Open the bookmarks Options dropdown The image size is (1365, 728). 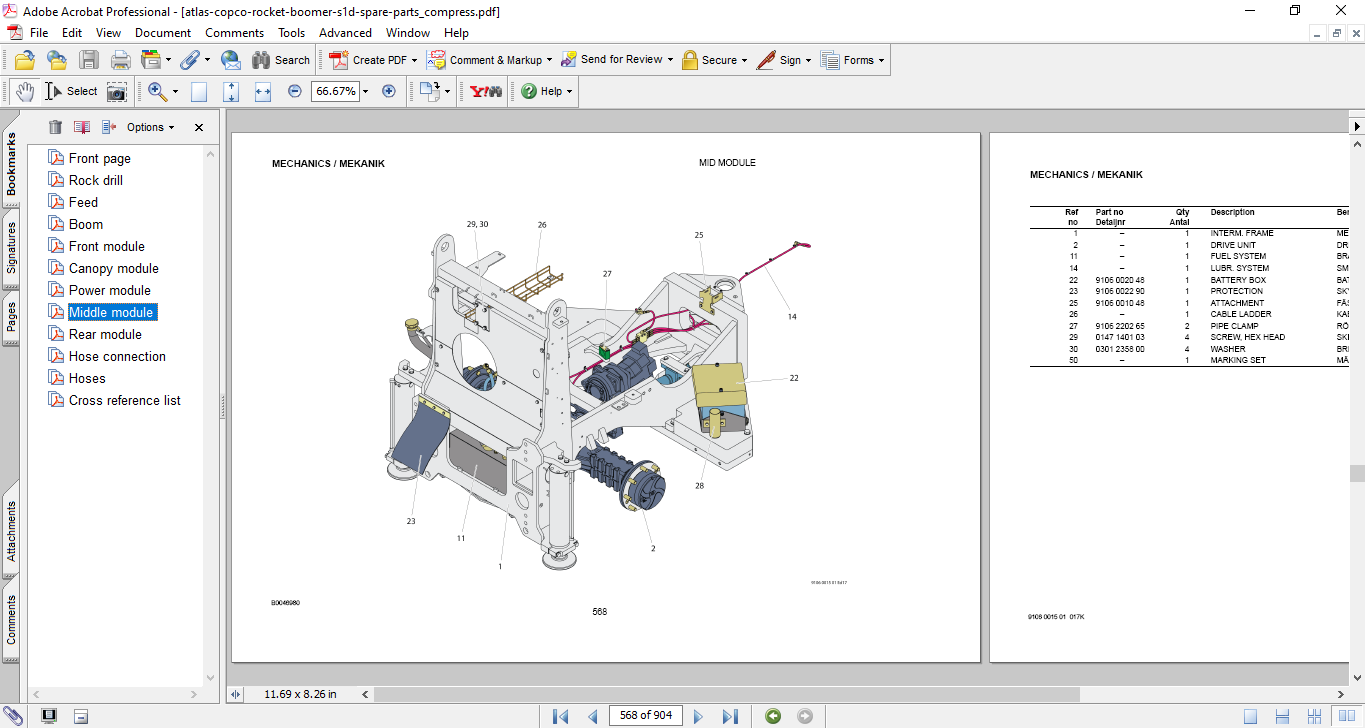coord(150,127)
